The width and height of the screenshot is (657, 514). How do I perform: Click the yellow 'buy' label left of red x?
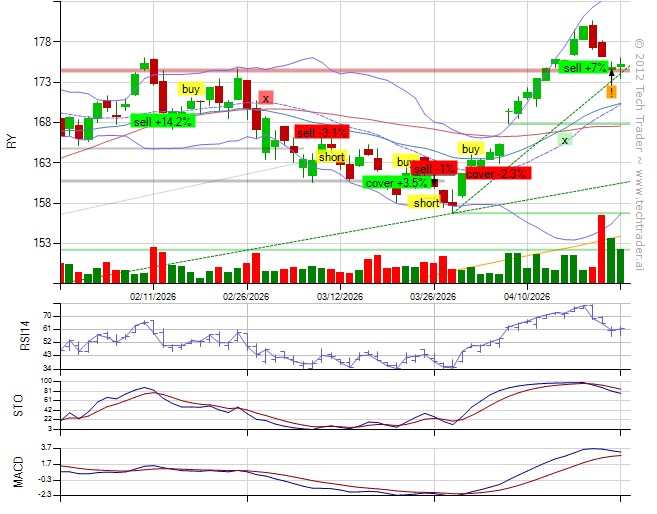point(191,89)
